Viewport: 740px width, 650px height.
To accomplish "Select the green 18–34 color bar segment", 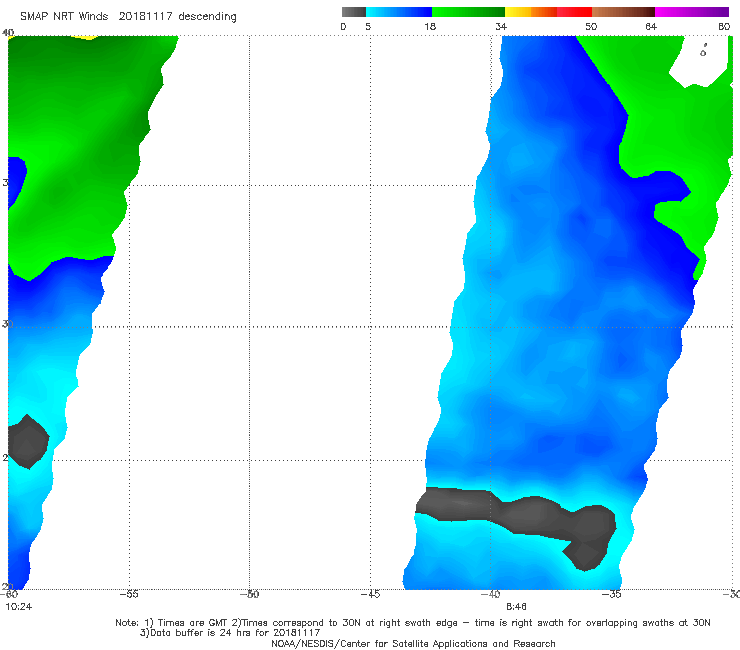I will [468, 12].
